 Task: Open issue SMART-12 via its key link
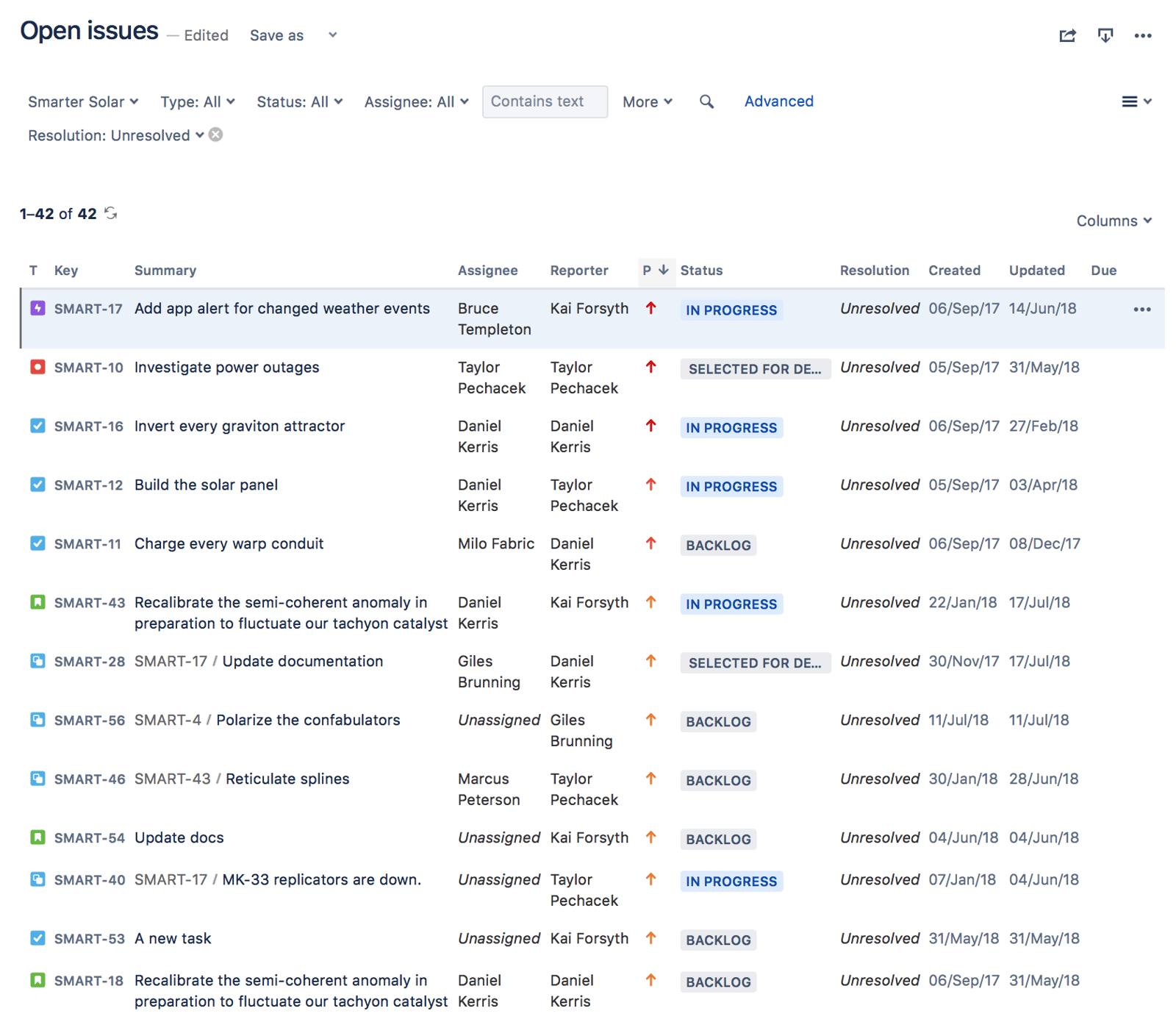click(x=89, y=485)
